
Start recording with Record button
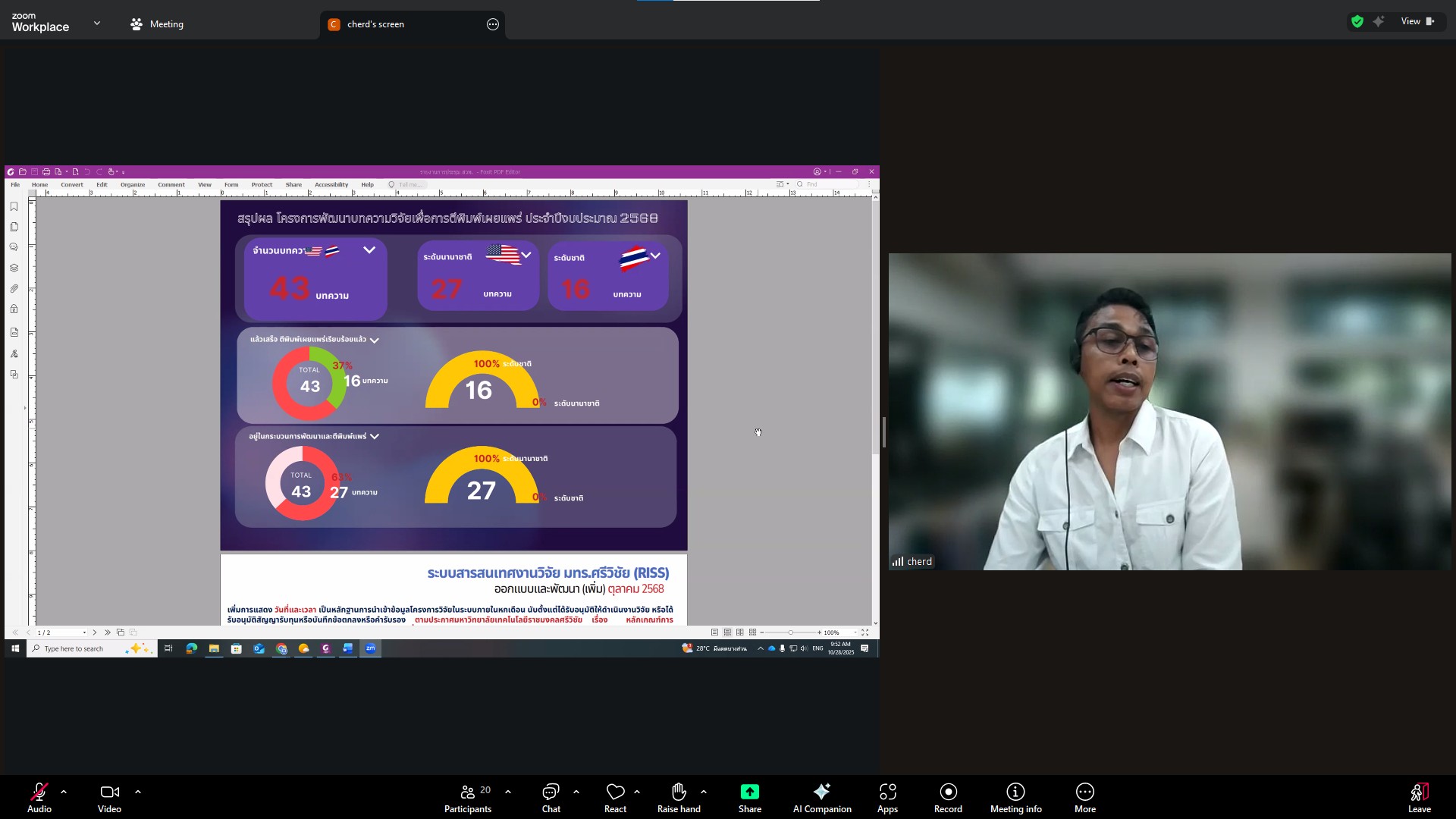(948, 797)
